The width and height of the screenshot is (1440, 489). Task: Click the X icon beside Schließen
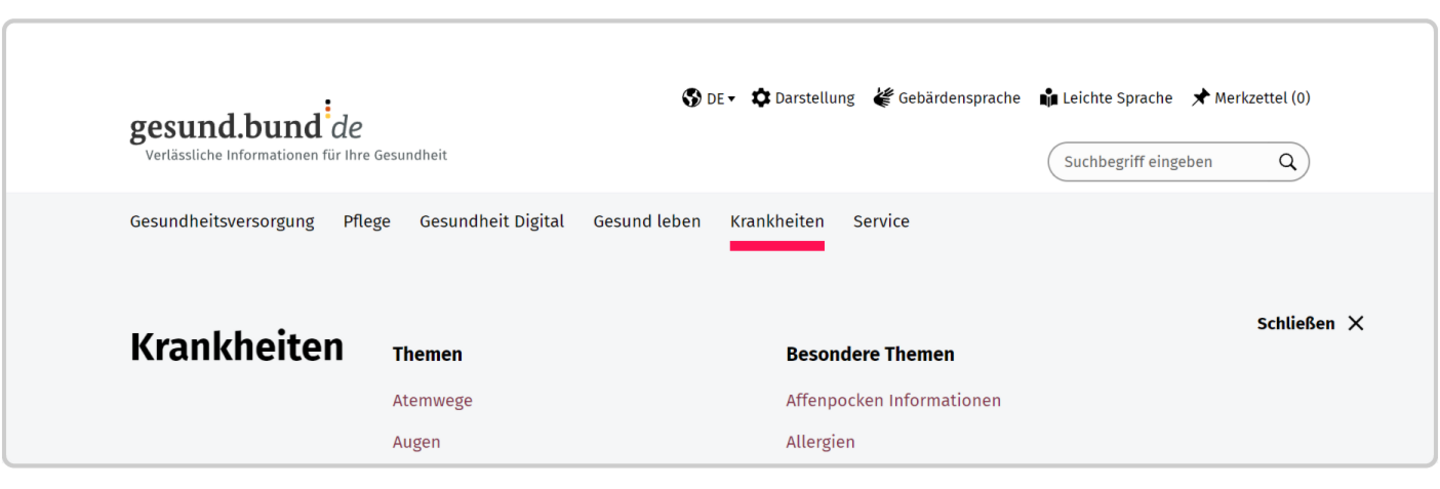coord(1355,323)
